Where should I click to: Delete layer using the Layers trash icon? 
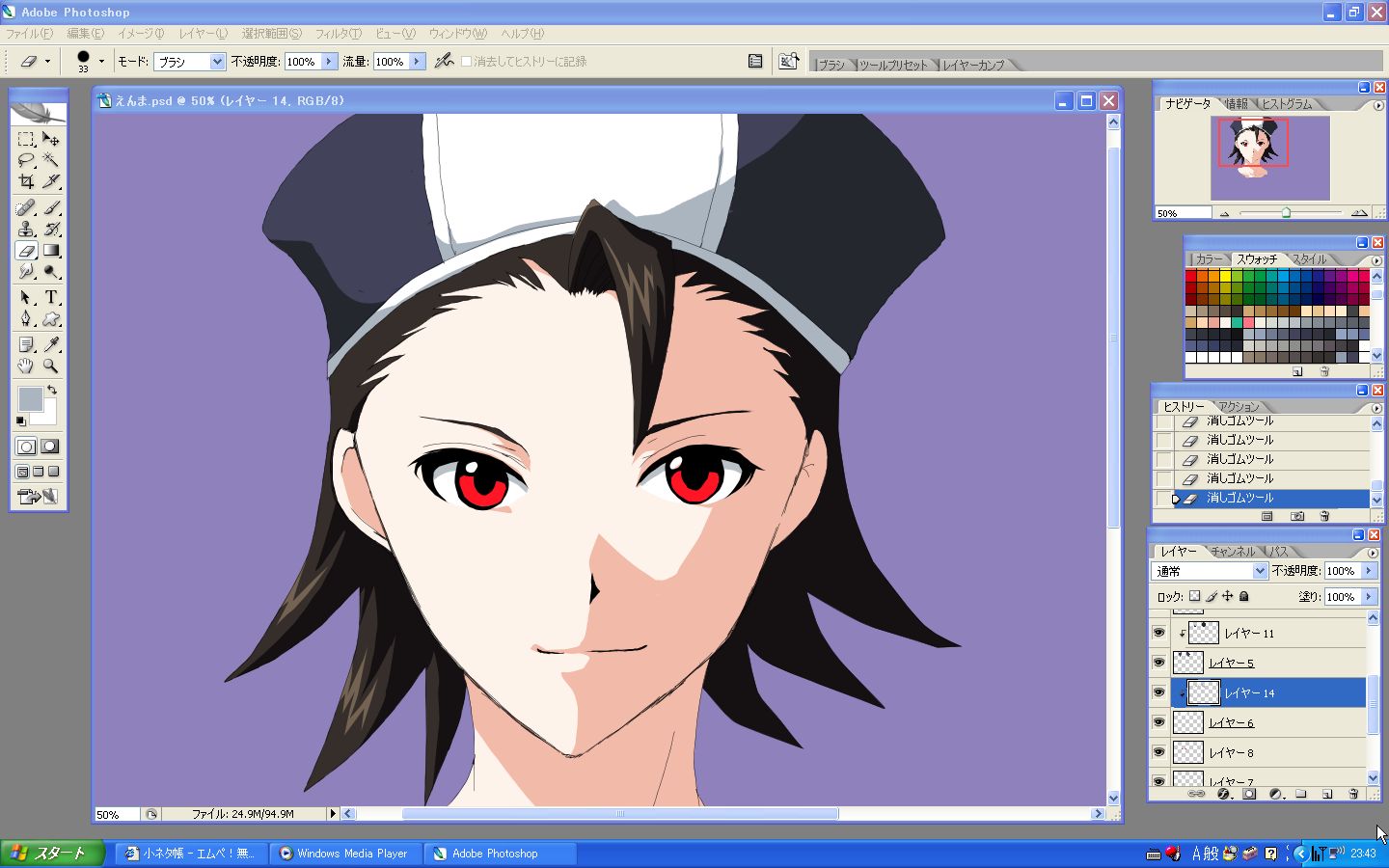pos(1353,794)
